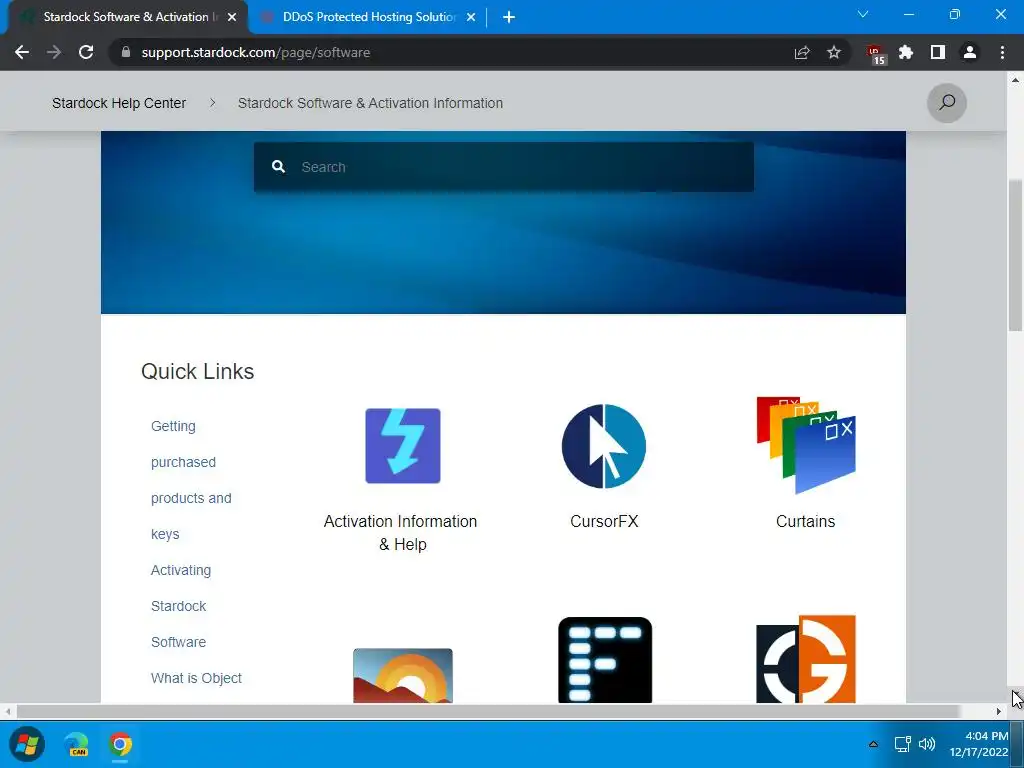Click the share page icon in address bar
This screenshot has width=1024, height=768.
point(802,52)
